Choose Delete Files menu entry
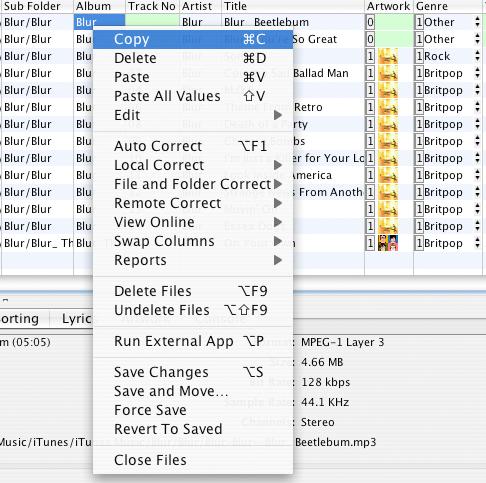Screen dimensions: 486x483 click(x=193, y=291)
